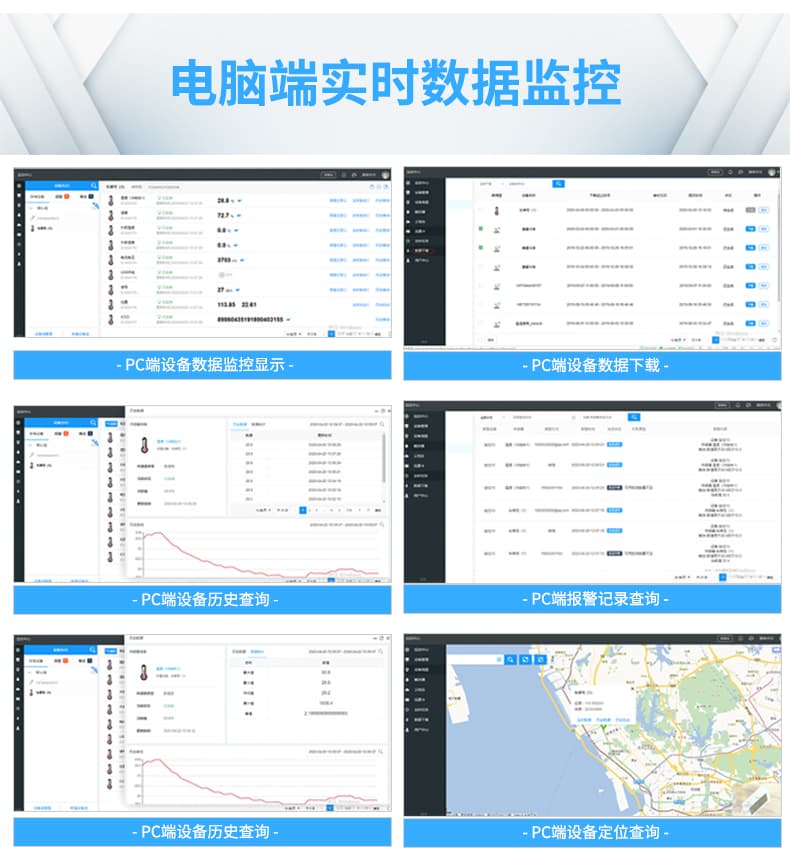Click the red history curve in middle-left chart
This screenshot has width=790, height=861.
click(200, 556)
